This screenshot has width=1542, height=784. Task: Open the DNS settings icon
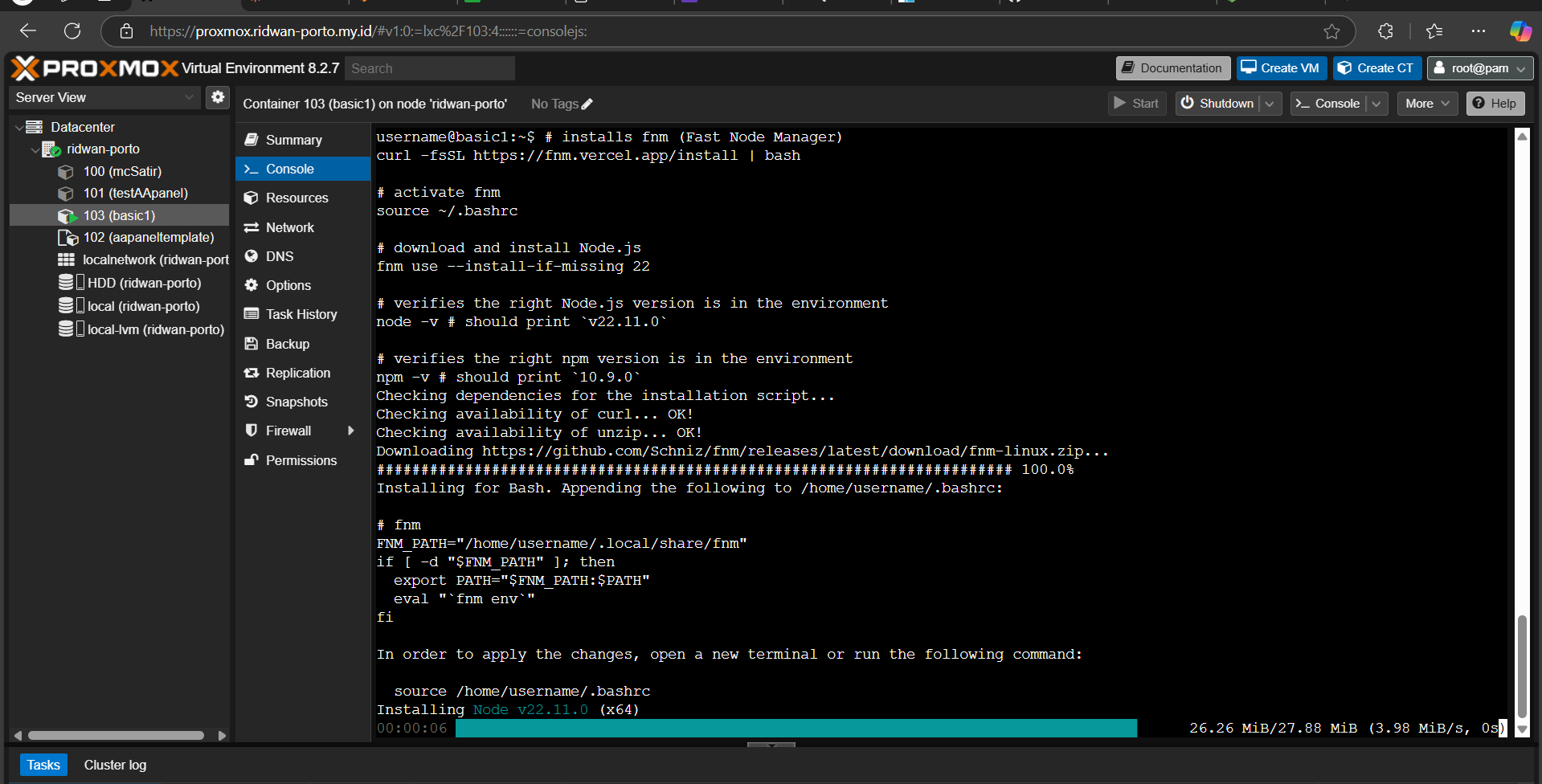[x=252, y=256]
